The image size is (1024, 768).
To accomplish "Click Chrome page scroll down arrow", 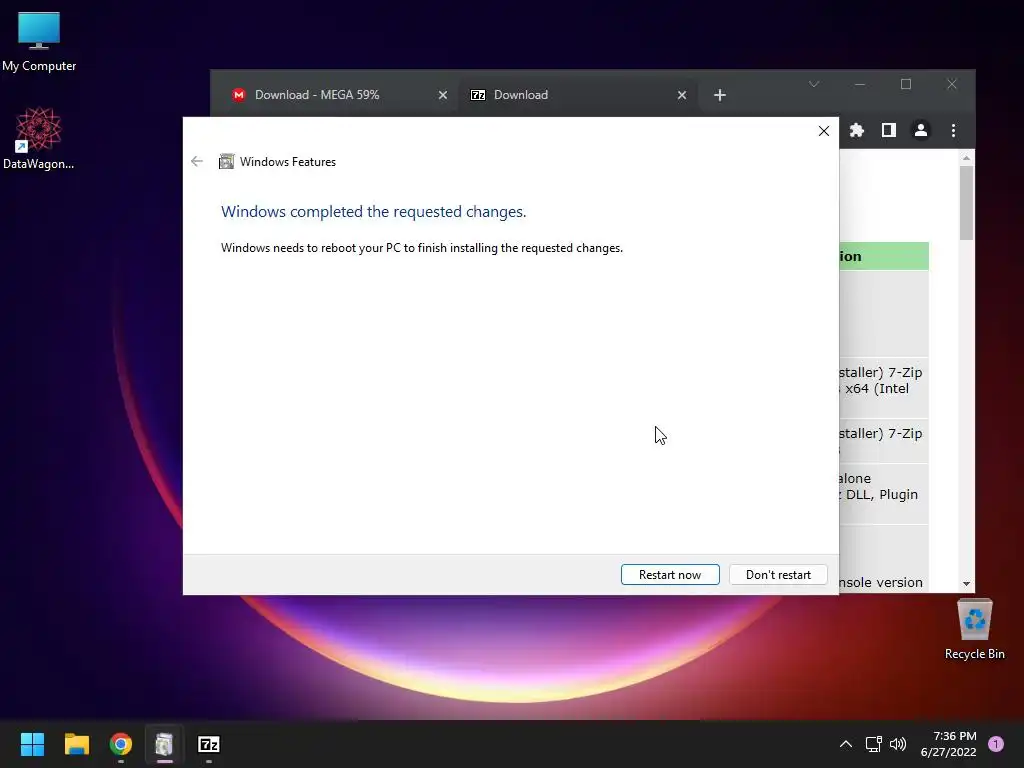I will tap(967, 584).
